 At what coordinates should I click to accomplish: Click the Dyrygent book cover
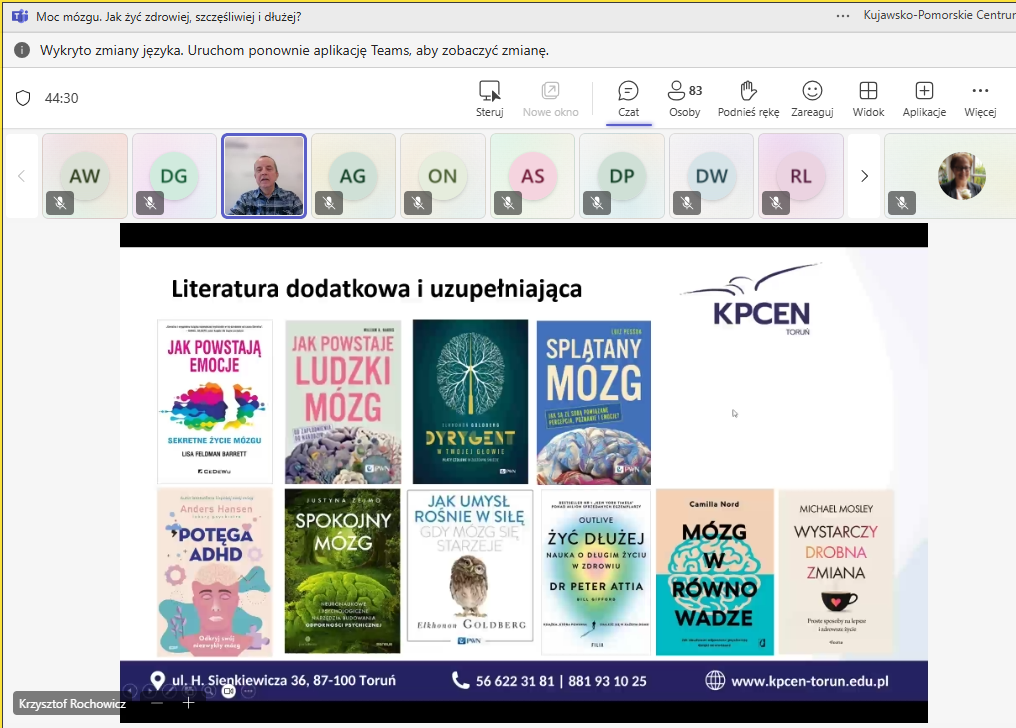pos(470,402)
